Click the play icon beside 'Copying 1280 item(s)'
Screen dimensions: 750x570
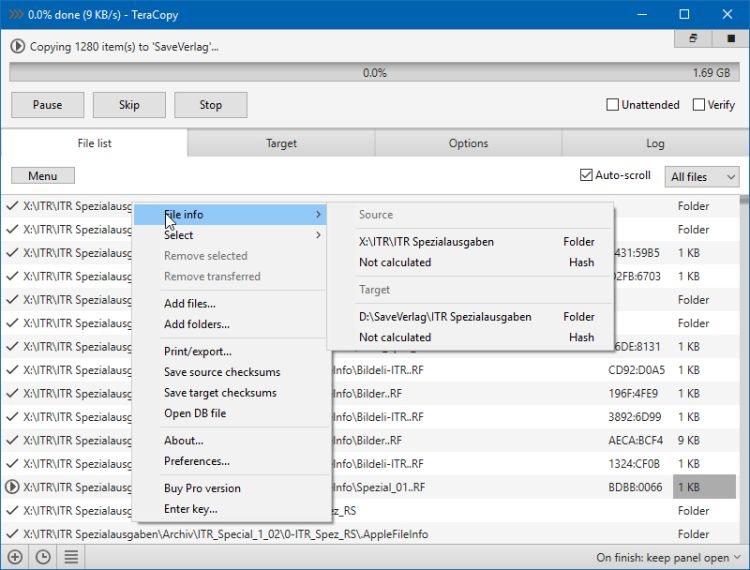18,46
